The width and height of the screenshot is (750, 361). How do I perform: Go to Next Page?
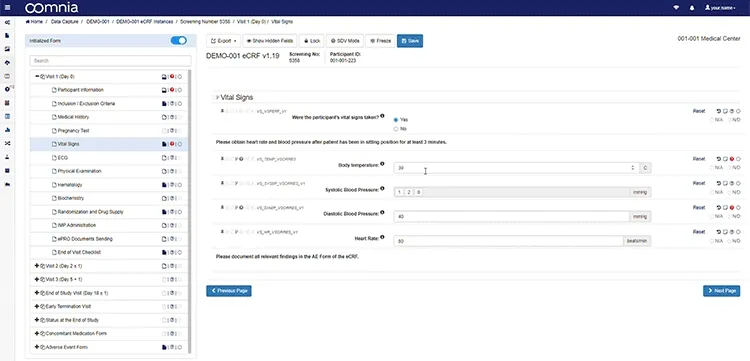pyautogui.click(x=721, y=291)
